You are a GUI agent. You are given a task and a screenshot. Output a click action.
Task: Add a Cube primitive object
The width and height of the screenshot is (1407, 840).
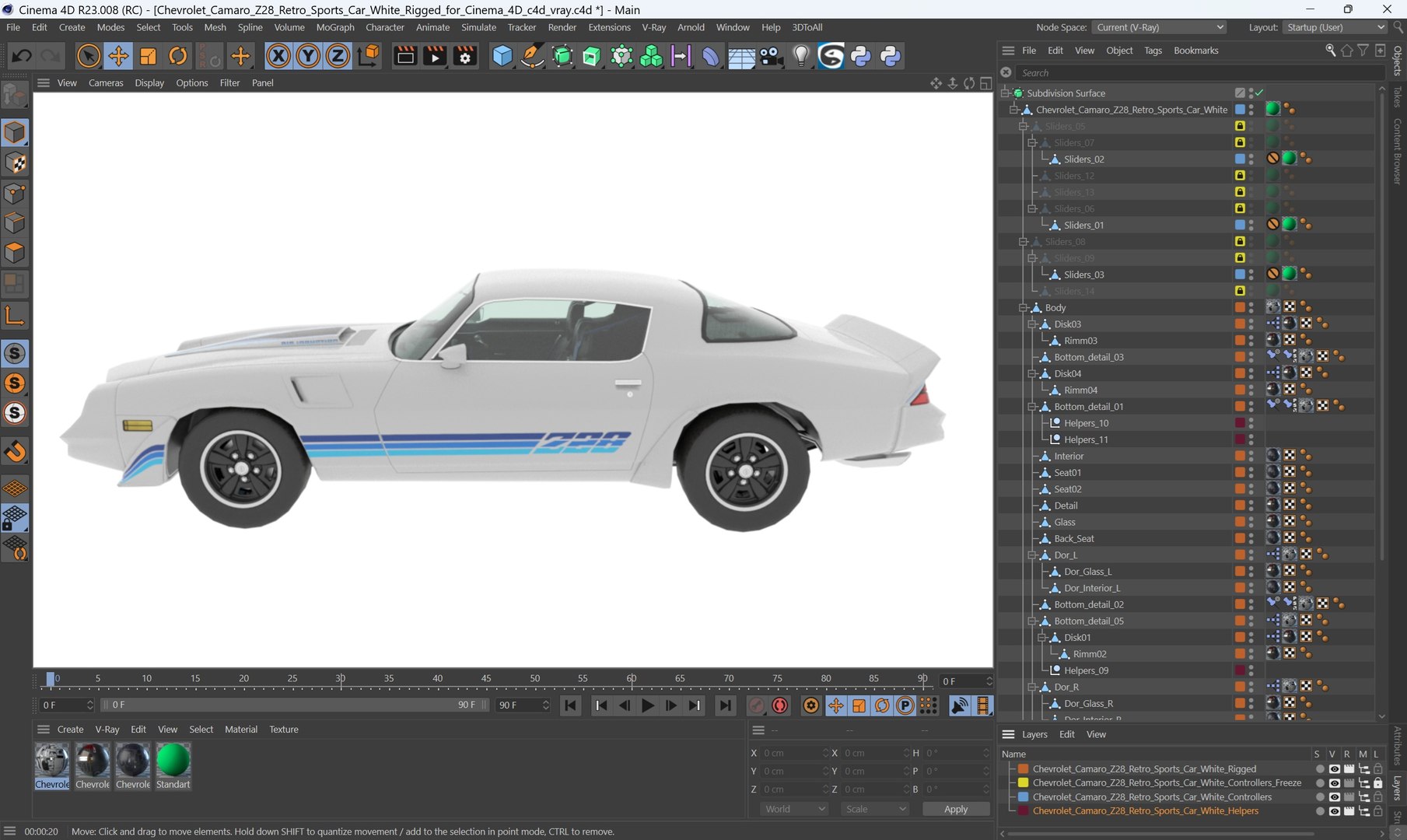coord(502,56)
